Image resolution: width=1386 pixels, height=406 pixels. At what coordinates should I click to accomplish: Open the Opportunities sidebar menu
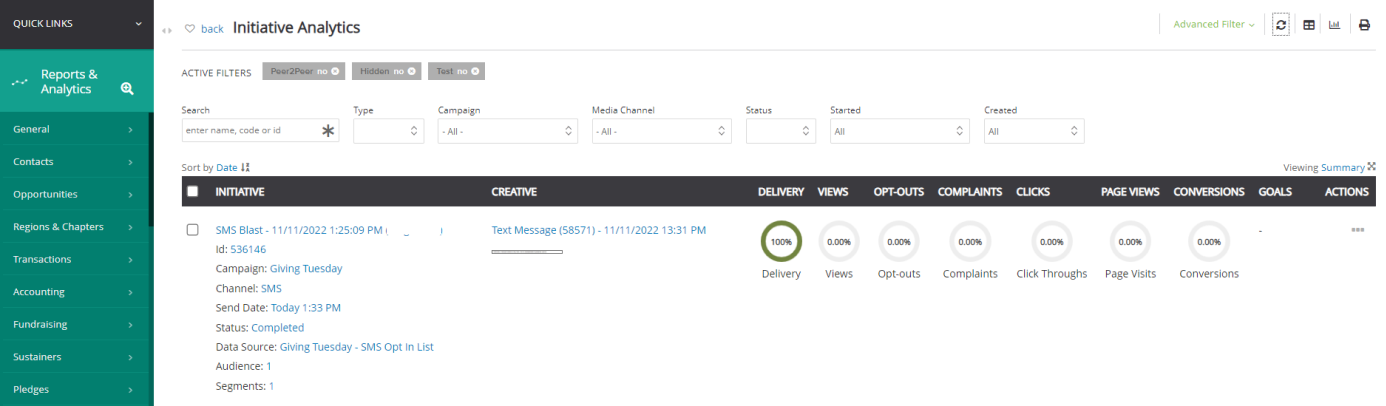pos(74,194)
